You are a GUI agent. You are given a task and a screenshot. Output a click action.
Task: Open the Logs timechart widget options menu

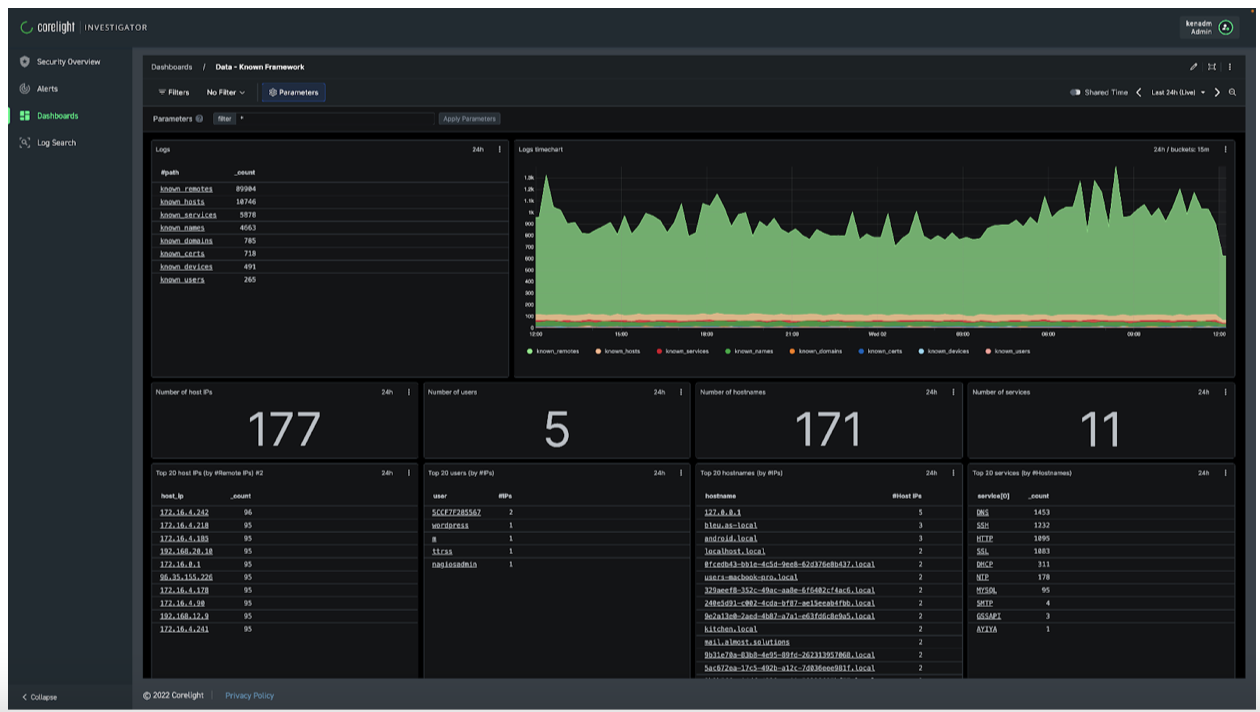point(1226,150)
